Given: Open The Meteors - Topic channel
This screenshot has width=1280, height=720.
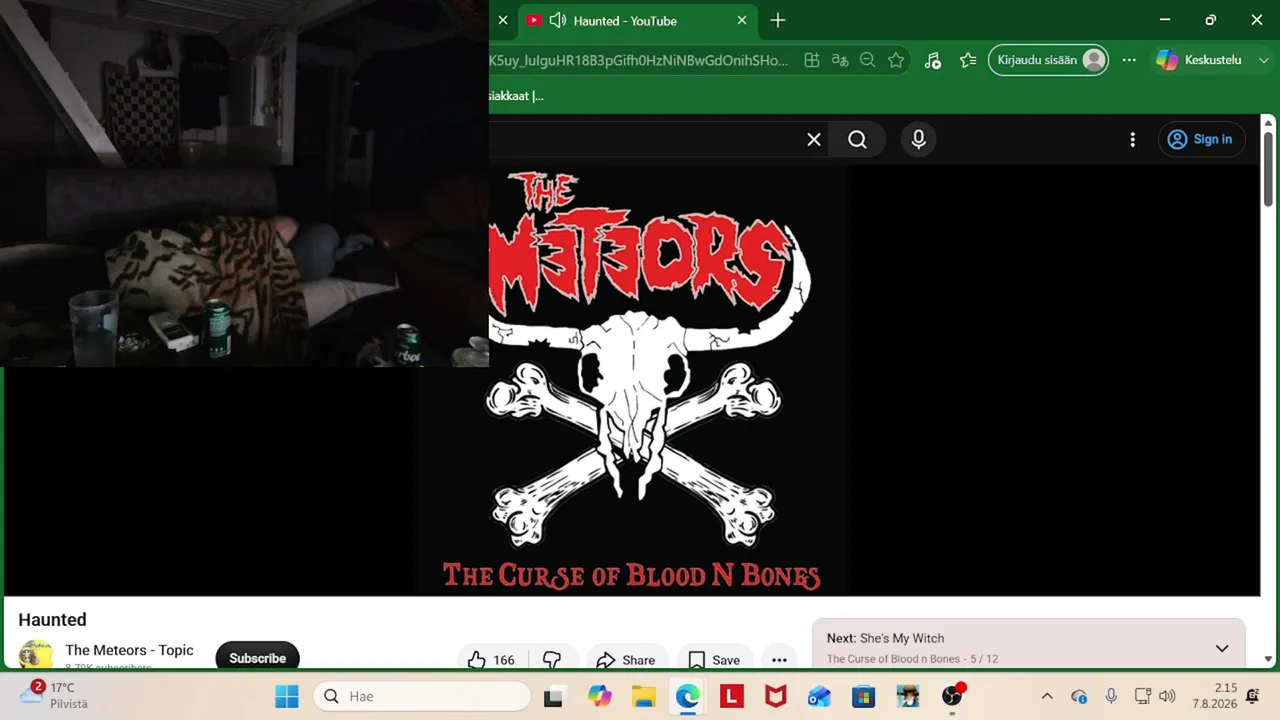Looking at the screenshot, I should [x=129, y=650].
